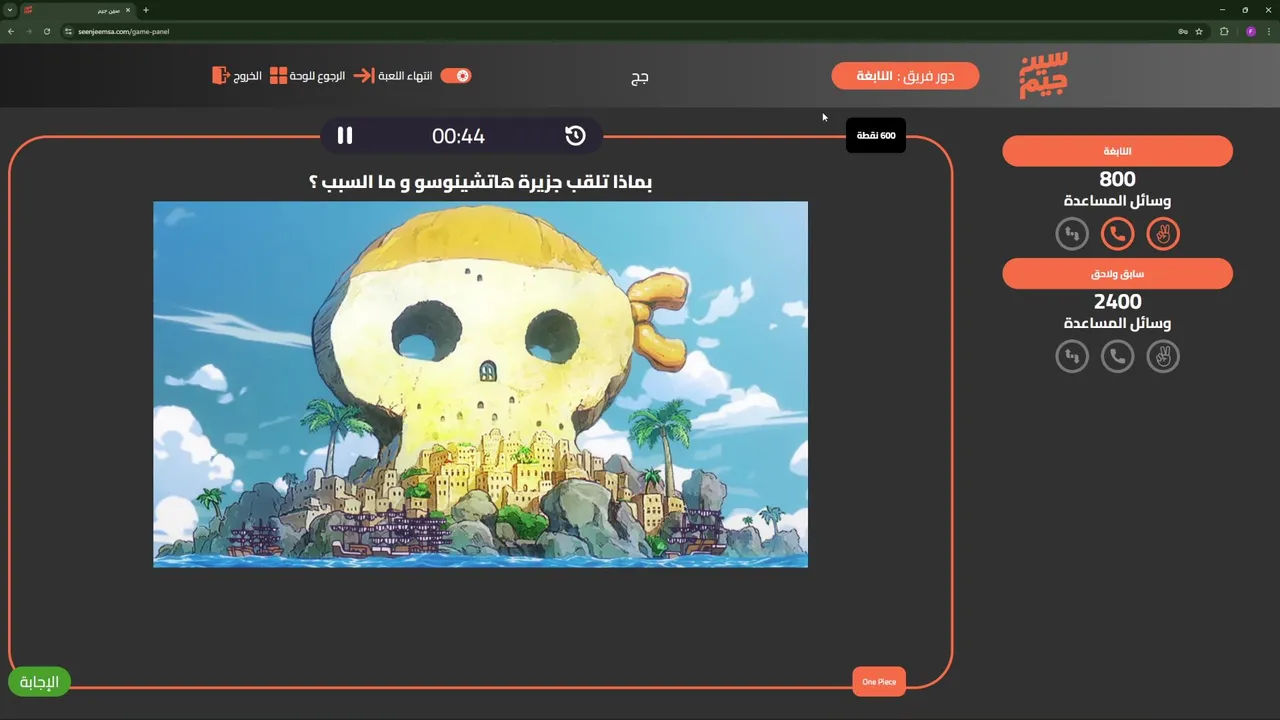This screenshot has width=1280, height=720.
Task: Bookmark this page with the star icon
Action: pyautogui.click(x=1199, y=31)
